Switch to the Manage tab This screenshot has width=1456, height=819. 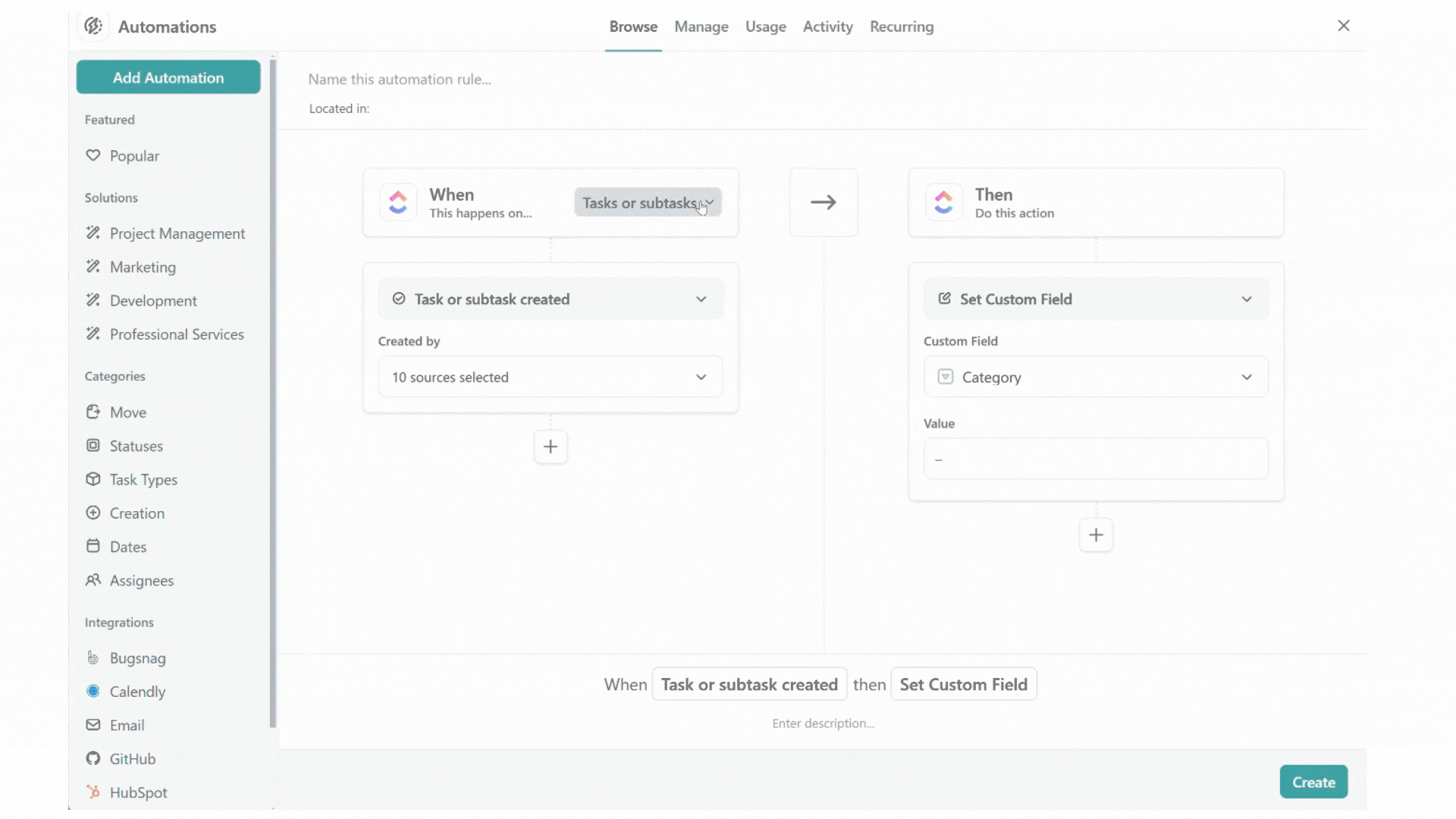[701, 27]
